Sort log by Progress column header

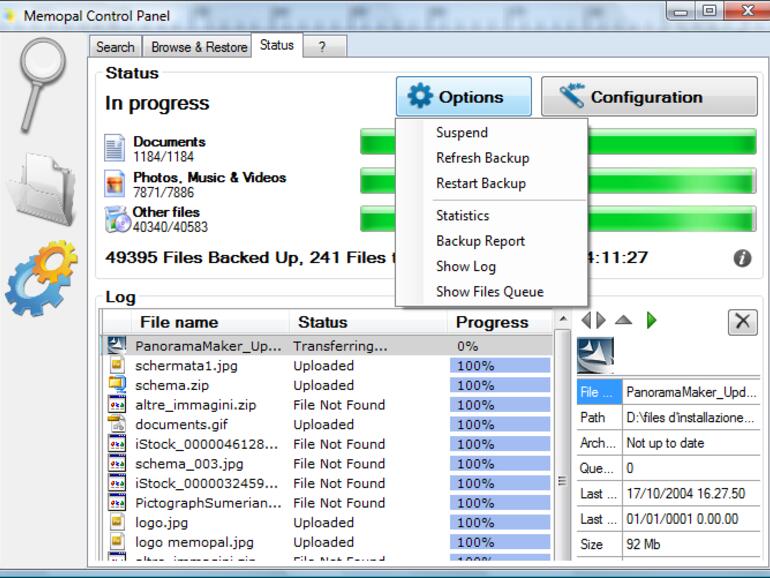(x=500, y=322)
